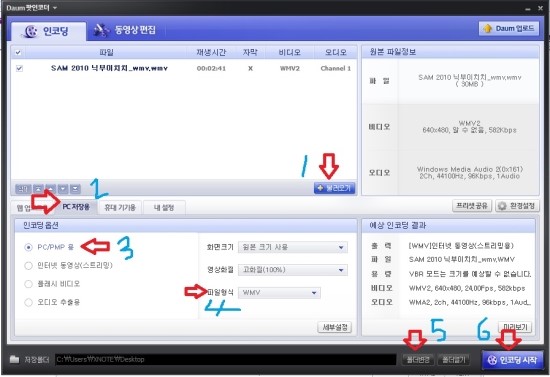Uncheck the SAM 2010 file row checkbox
The width and height of the screenshot is (550, 377).
pos(19,68)
